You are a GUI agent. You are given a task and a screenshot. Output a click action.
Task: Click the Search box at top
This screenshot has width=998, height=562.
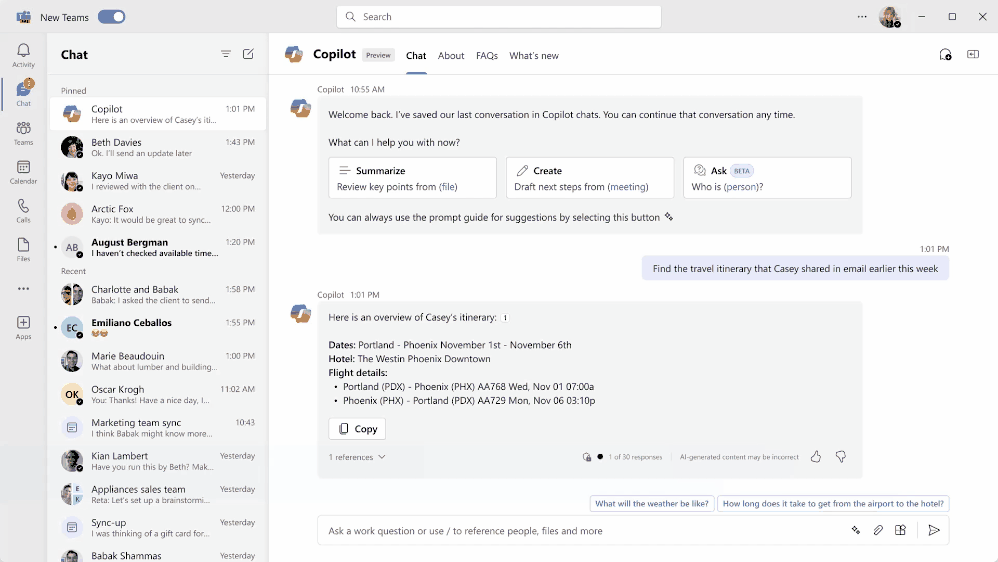coord(499,17)
